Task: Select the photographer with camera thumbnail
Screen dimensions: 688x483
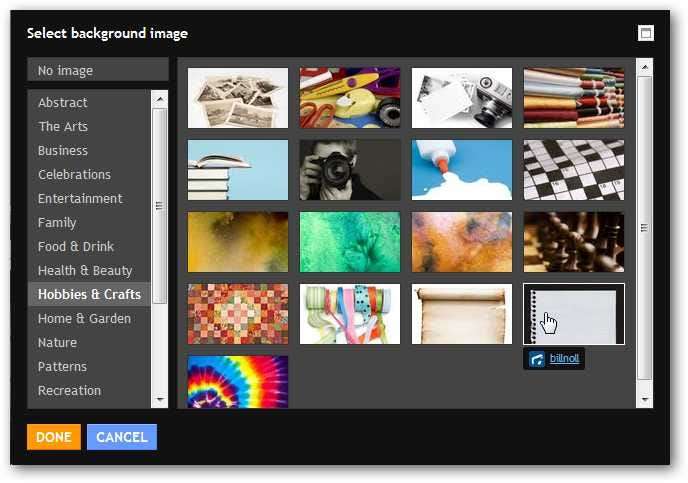Action: tap(350, 170)
